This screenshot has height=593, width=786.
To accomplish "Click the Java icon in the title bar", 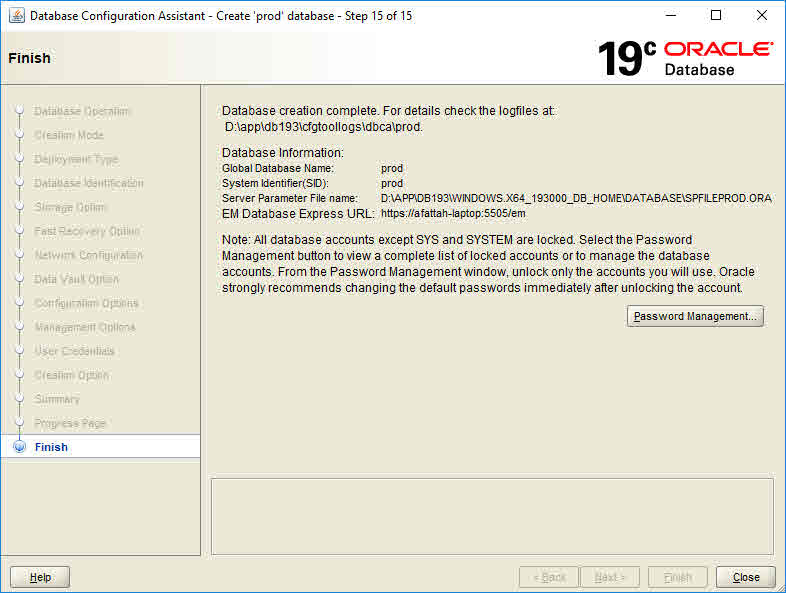I will (16, 16).
